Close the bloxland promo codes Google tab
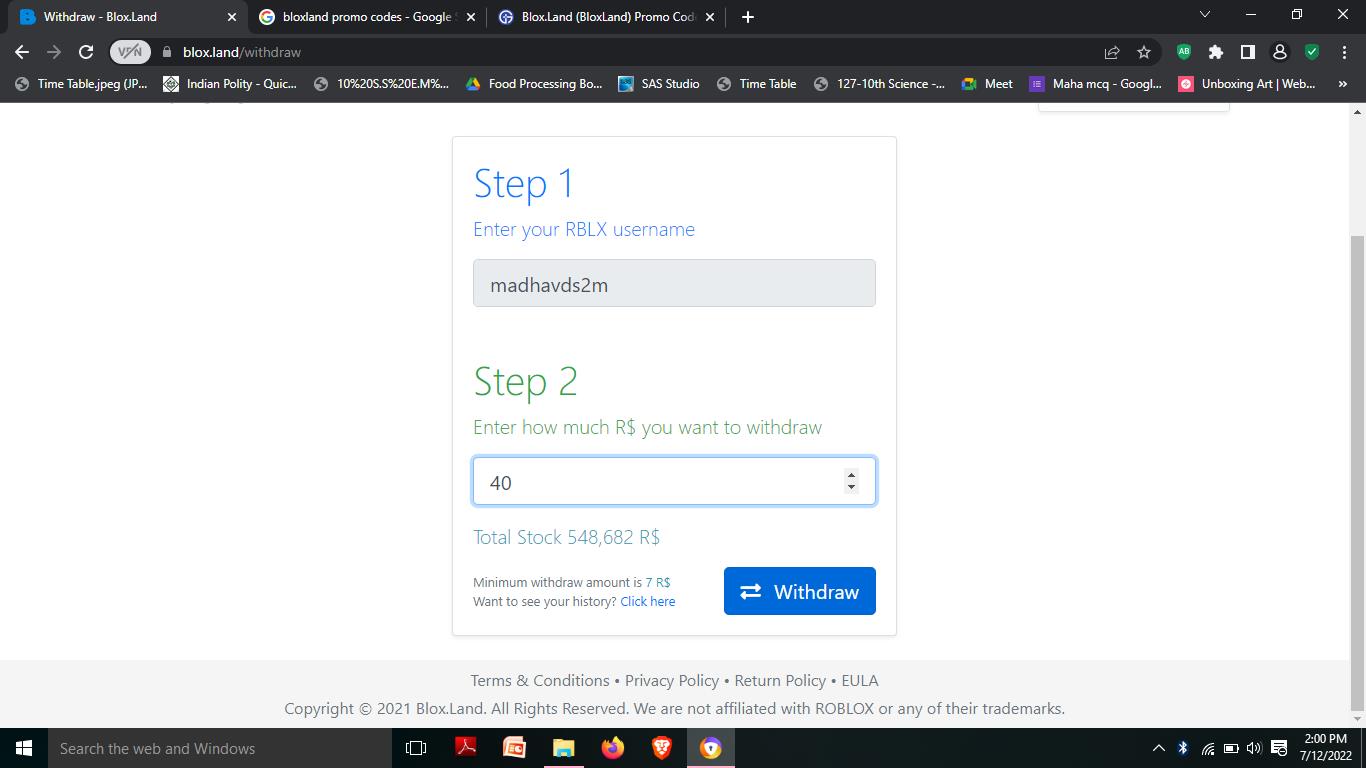1366x768 pixels. point(471,17)
